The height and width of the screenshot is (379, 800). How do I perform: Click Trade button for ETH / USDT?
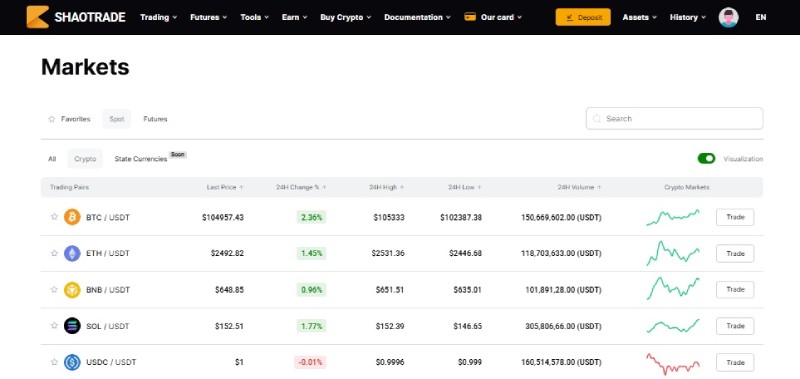click(735, 254)
